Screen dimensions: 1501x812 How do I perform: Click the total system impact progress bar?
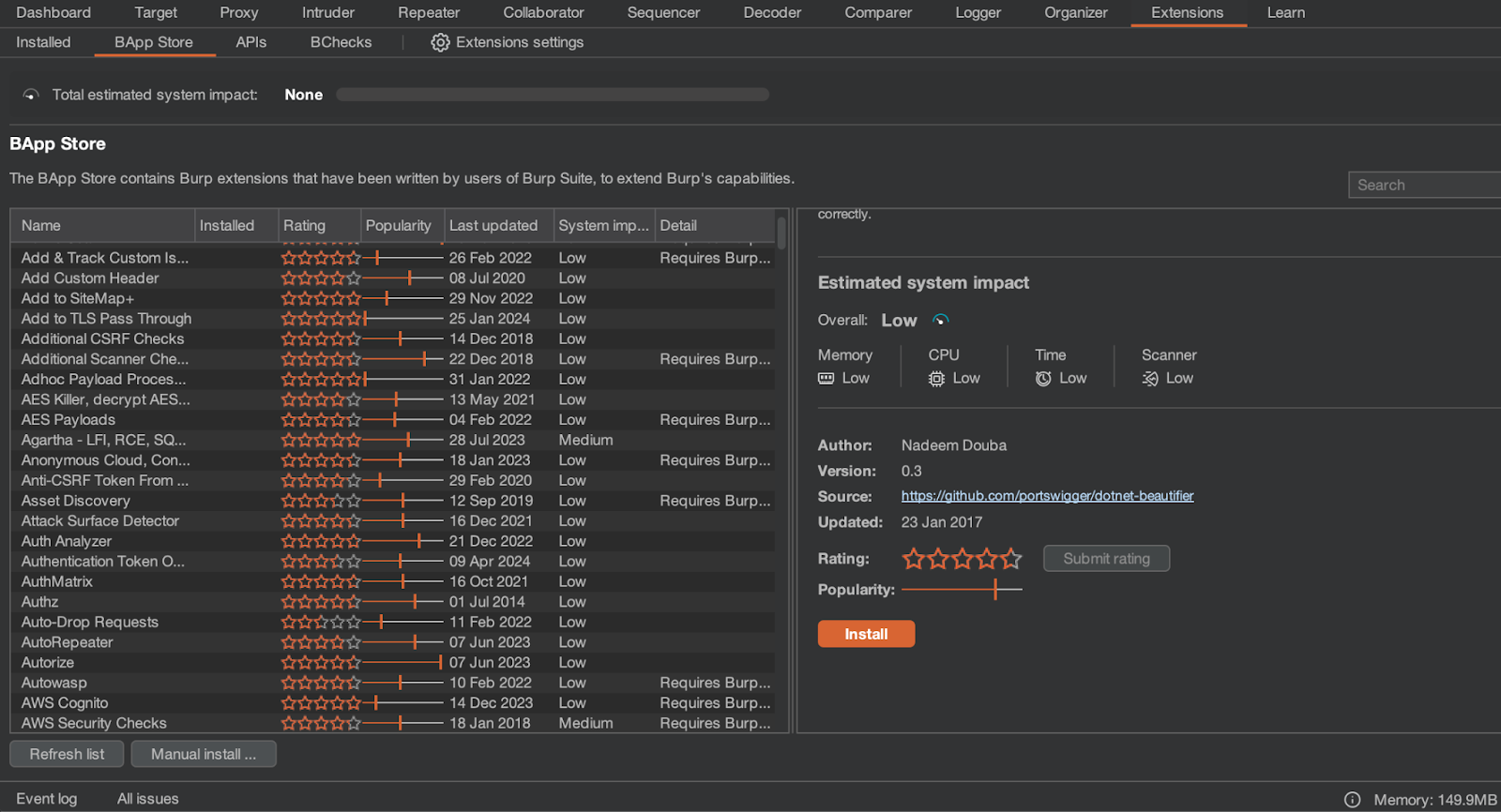pyautogui.click(x=553, y=95)
